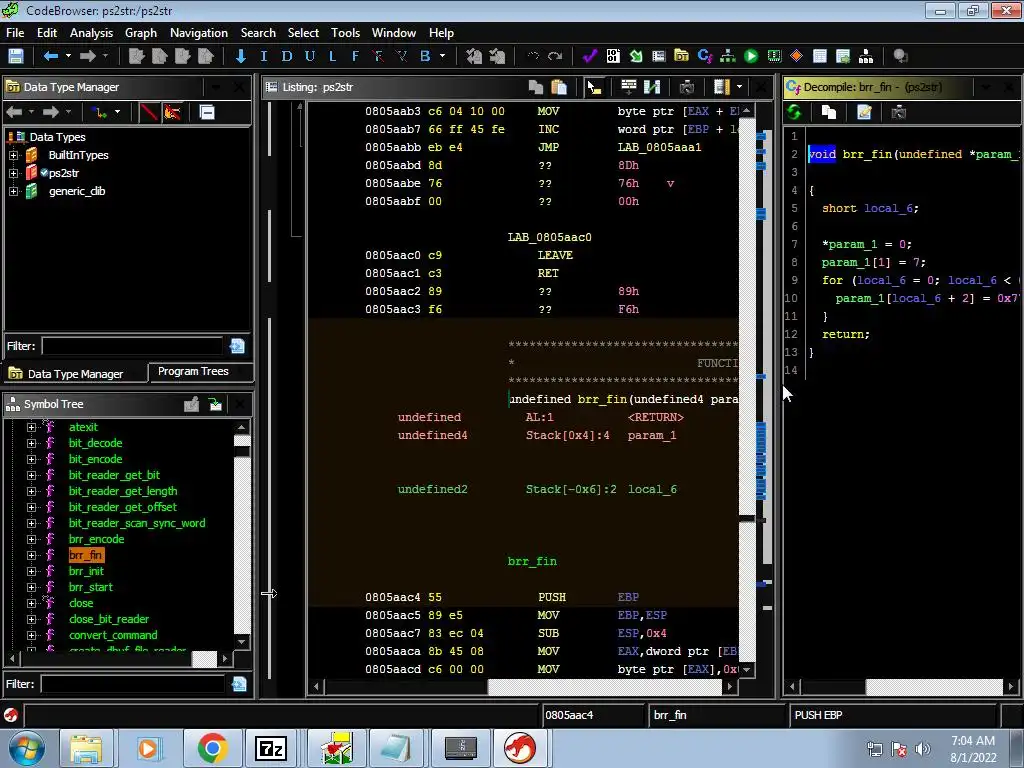
Task: Expand the ps2str data type archive node
Action: (x=13, y=173)
